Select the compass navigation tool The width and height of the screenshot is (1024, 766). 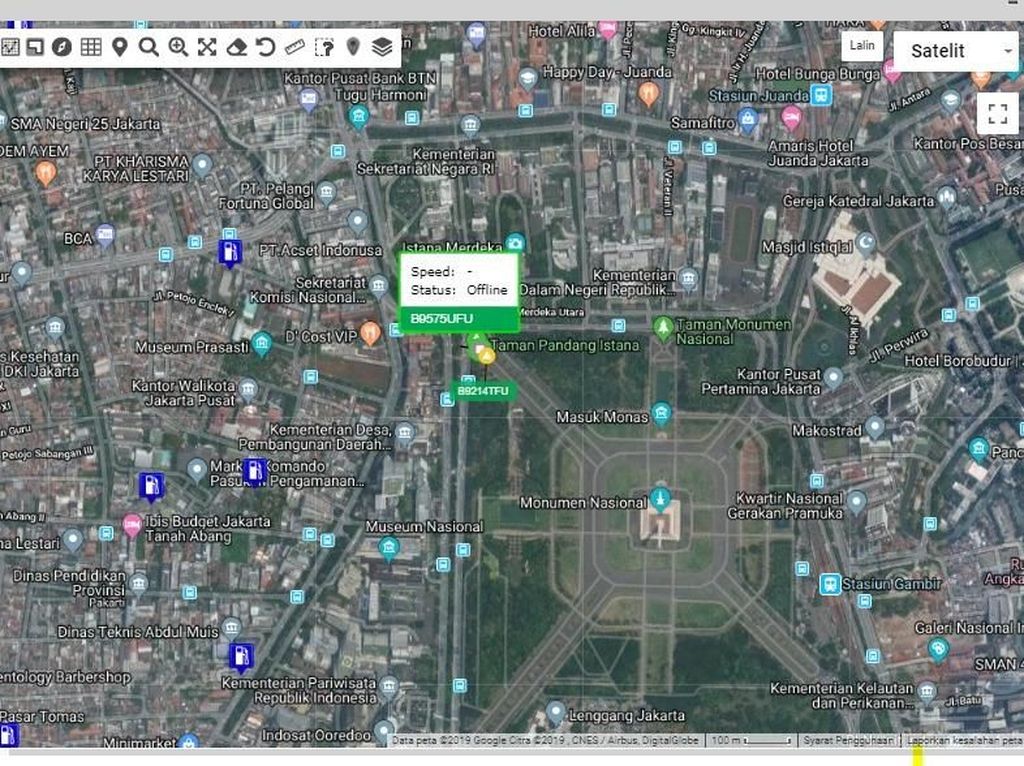[x=61, y=46]
